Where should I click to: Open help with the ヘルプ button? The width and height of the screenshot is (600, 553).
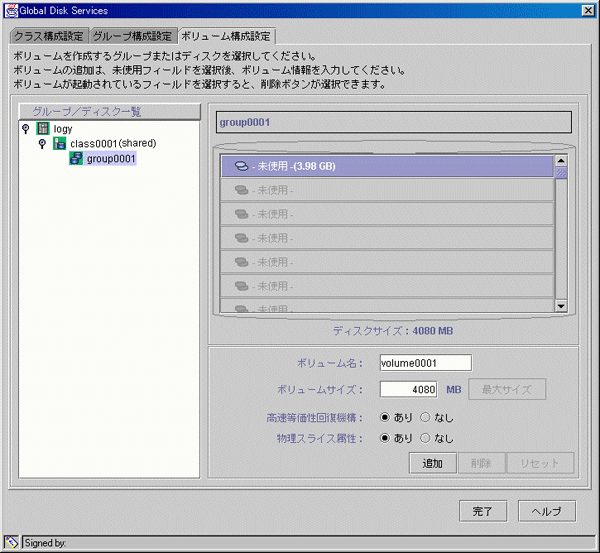pyautogui.click(x=546, y=511)
